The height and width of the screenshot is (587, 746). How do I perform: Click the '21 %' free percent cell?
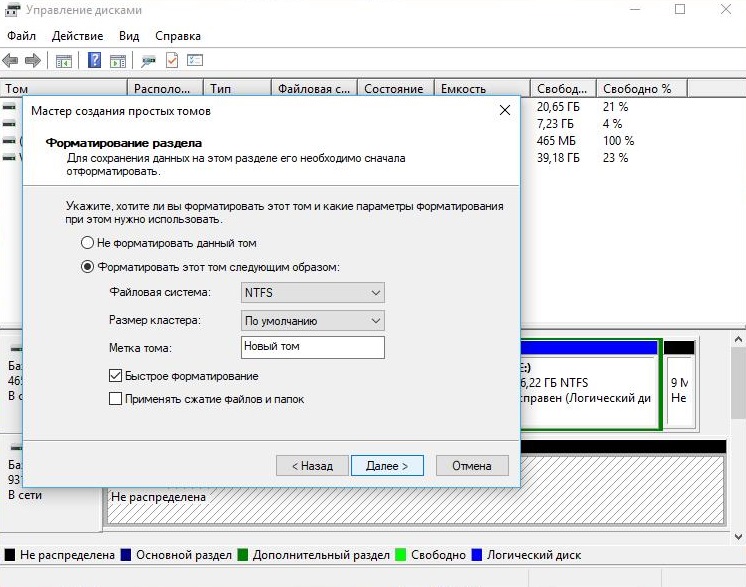coord(616,107)
